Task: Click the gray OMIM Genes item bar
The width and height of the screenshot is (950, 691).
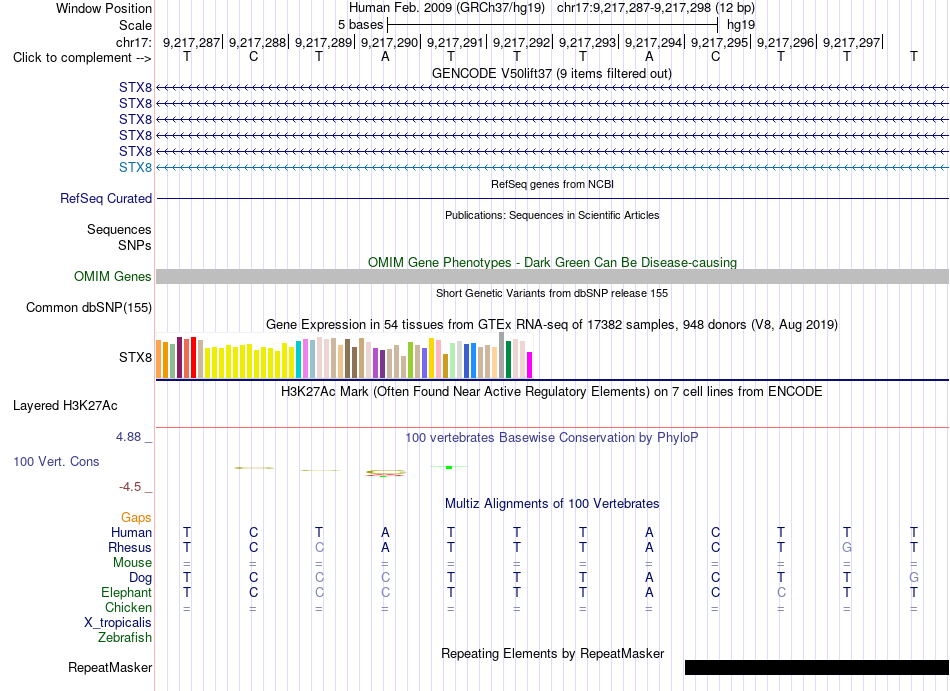Action: [x=553, y=277]
